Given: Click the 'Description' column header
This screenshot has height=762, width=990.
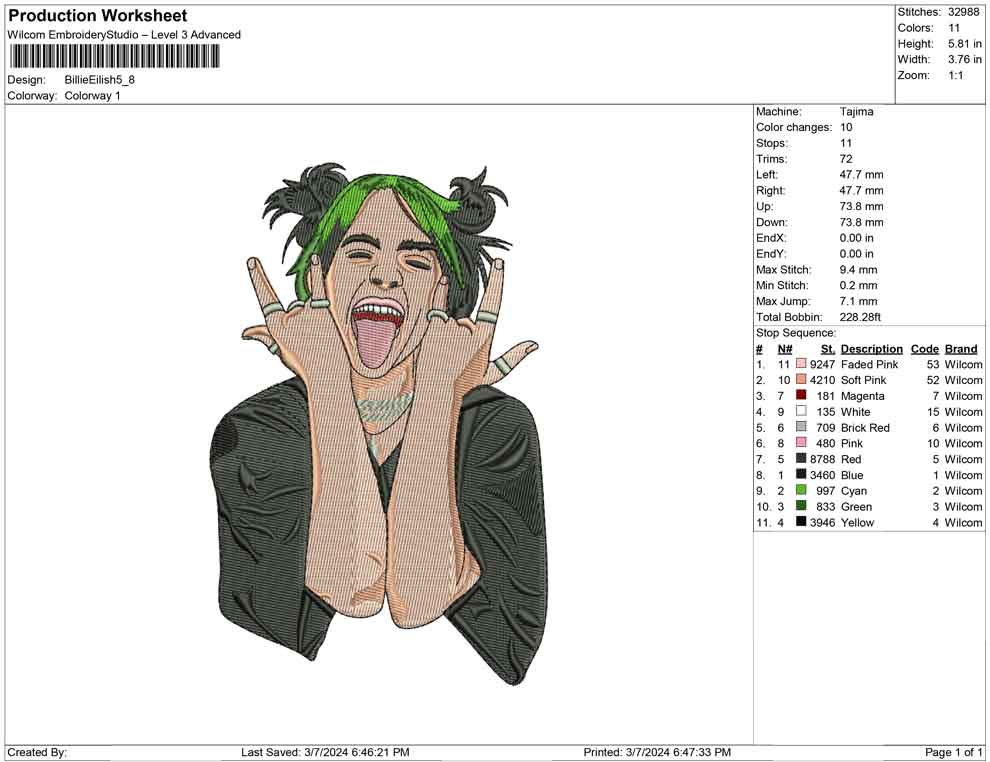Looking at the screenshot, I should click(872, 349).
